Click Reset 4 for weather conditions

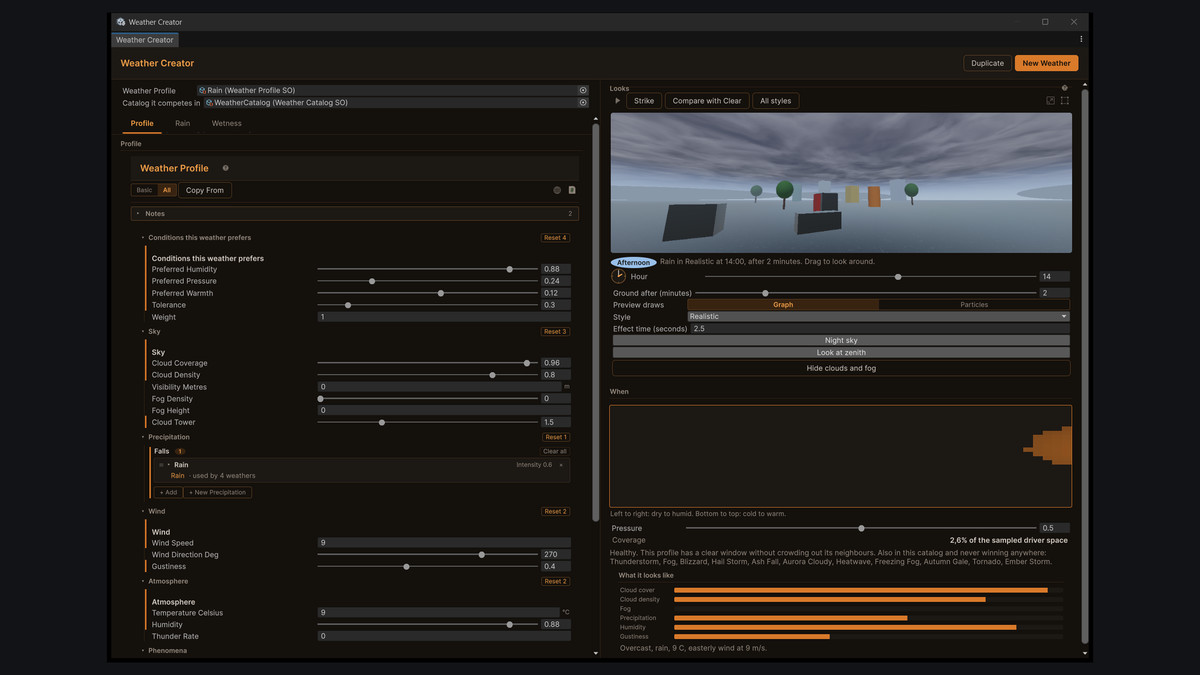[x=555, y=238]
